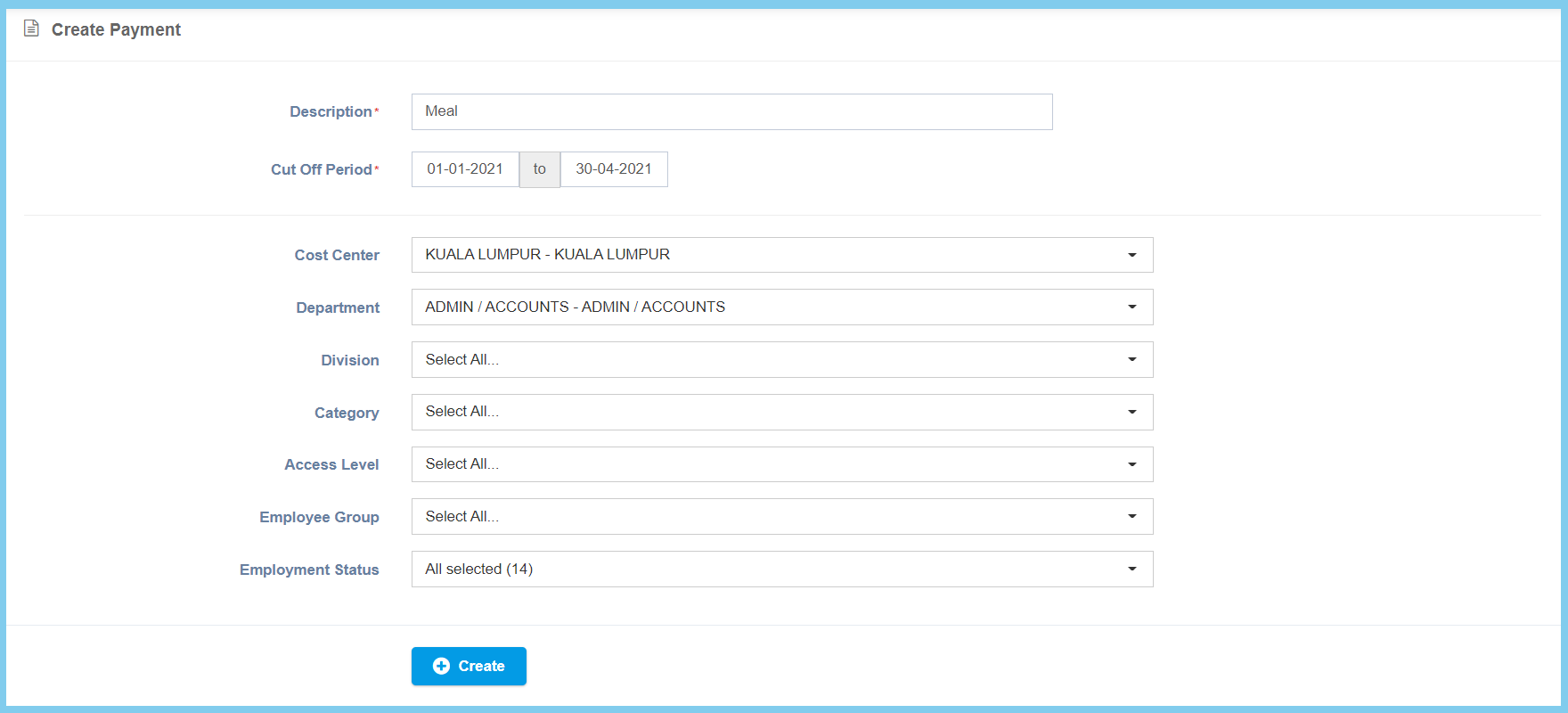
Task: Click the document icon beside Create Payment
Action: [31, 29]
